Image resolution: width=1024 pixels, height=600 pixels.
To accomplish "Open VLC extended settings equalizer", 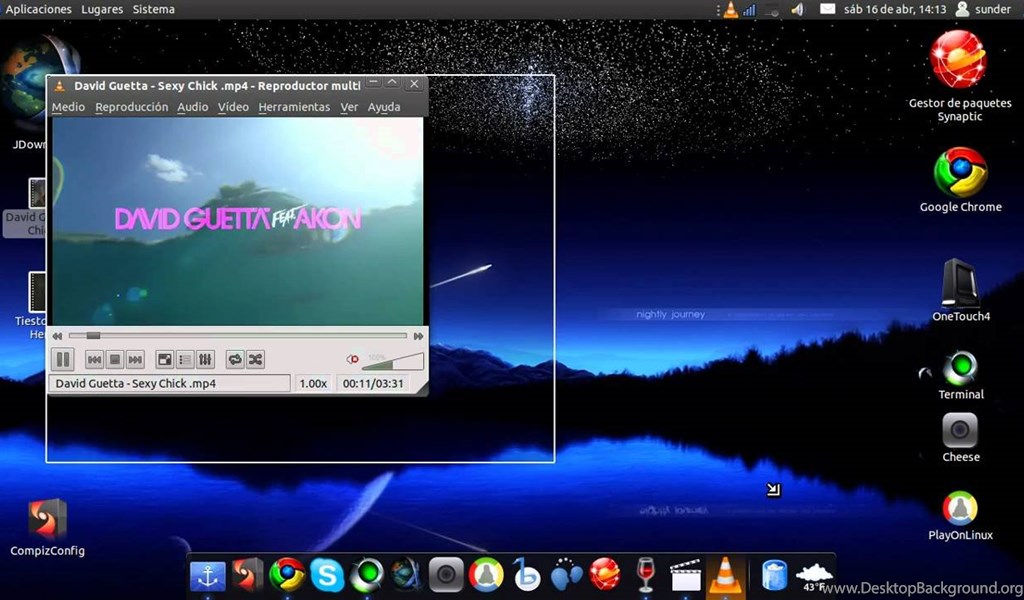I will coord(205,359).
